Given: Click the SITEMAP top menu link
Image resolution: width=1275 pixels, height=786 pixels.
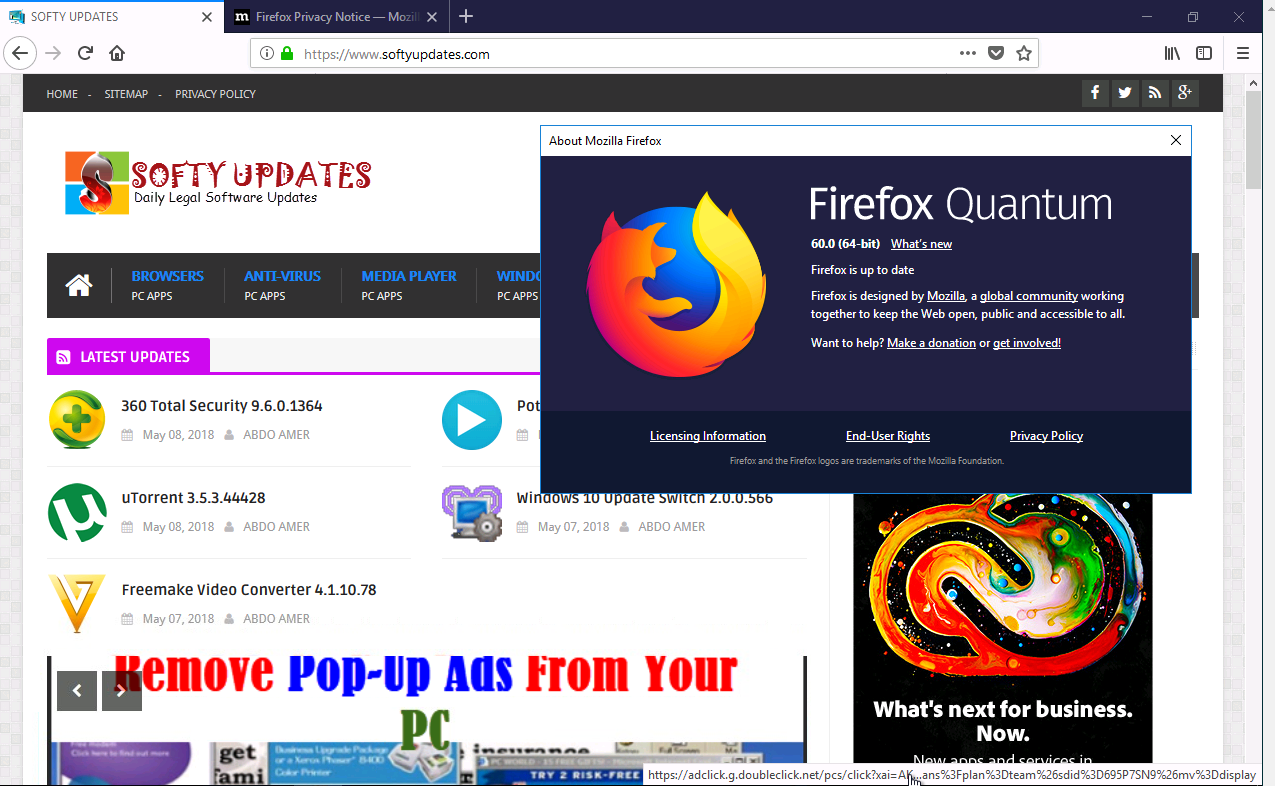Looking at the screenshot, I should tap(126, 94).
